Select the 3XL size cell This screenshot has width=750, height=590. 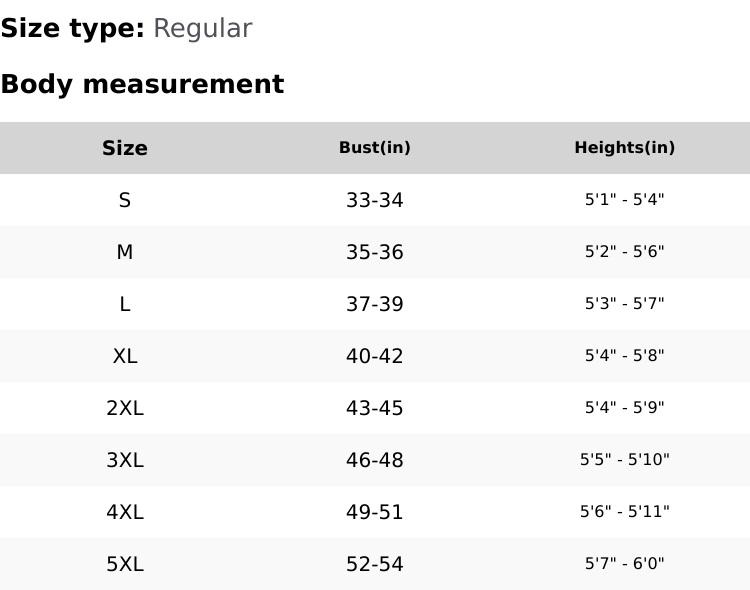[125, 460]
